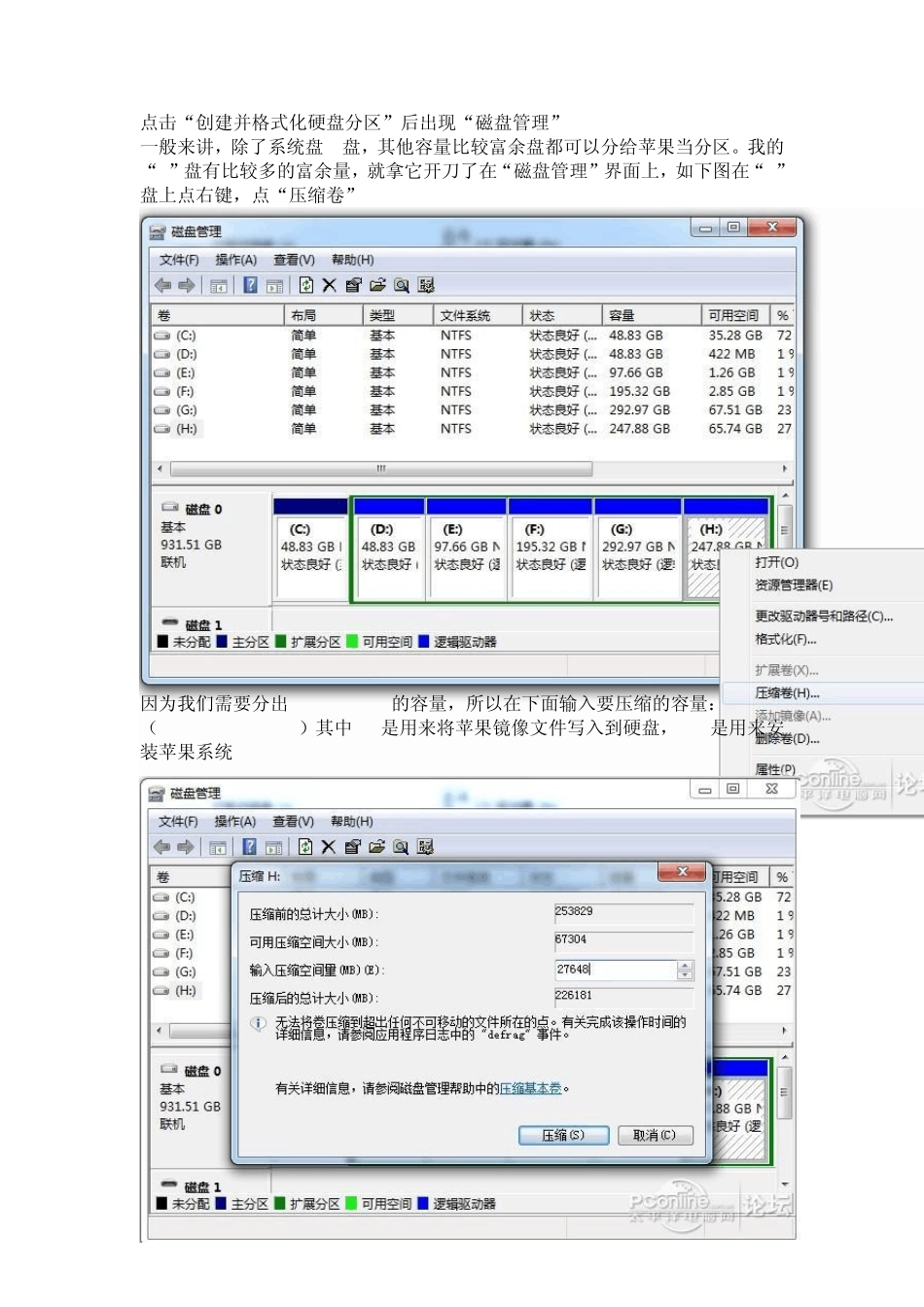Click the 压缩(S) button
The height and width of the screenshot is (1307, 924).
(x=563, y=1135)
